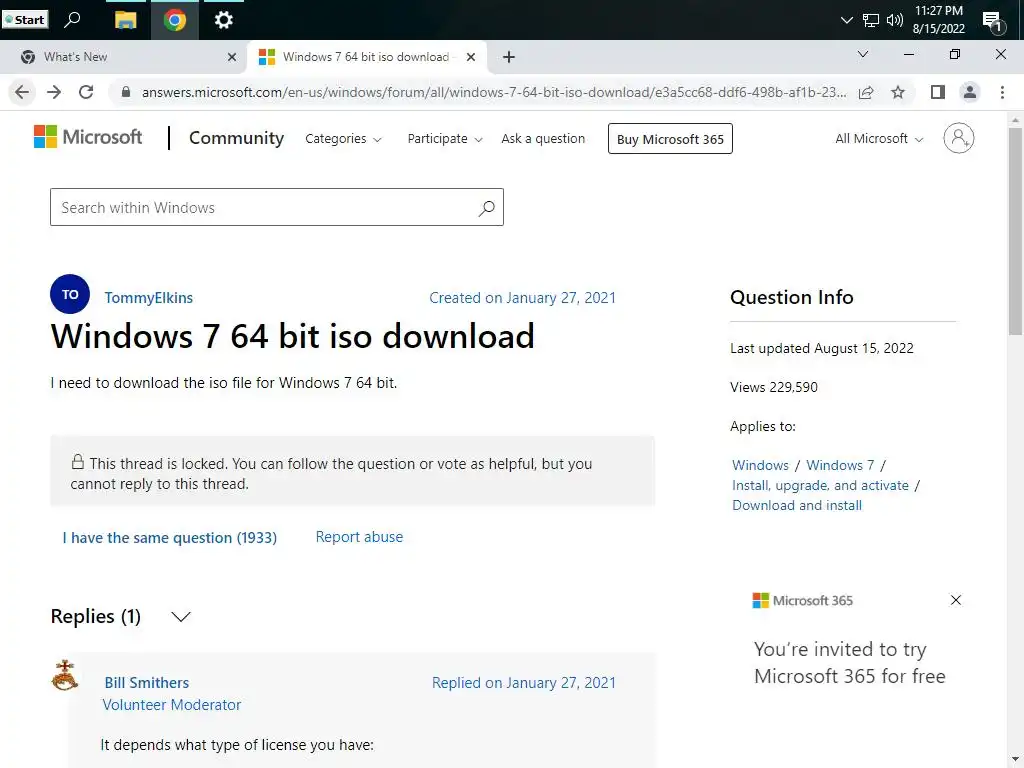1024x768 pixels.
Task: Click 'Created on January 27, 2021' text
Action: click(x=522, y=298)
